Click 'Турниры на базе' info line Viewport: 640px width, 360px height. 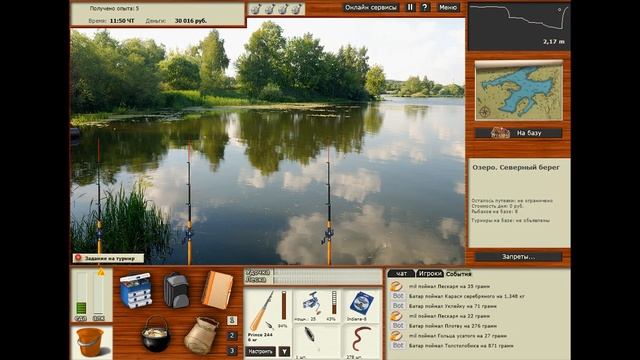(511, 220)
